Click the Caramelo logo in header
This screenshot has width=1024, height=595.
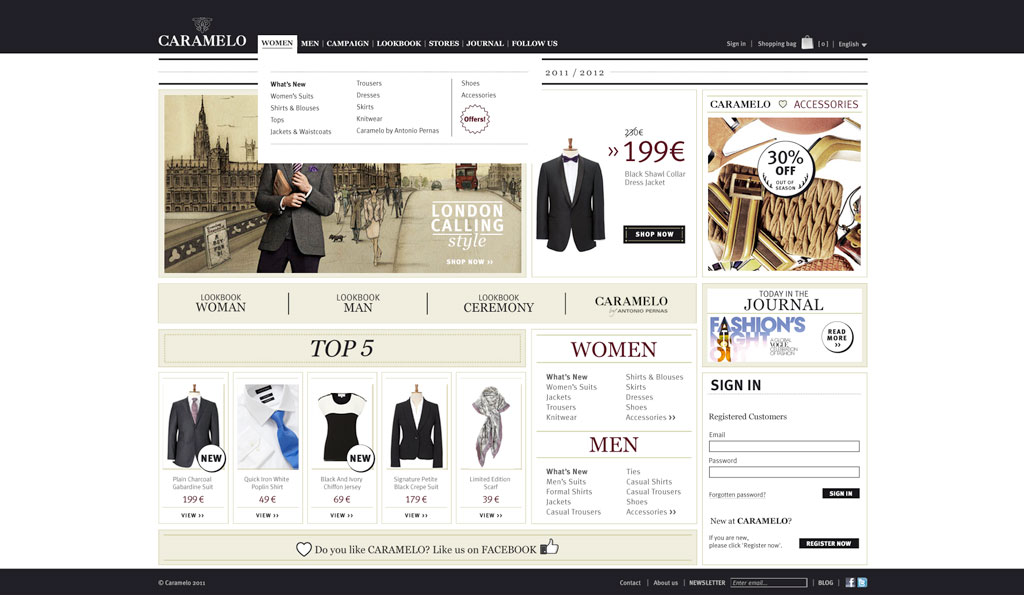(202, 34)
